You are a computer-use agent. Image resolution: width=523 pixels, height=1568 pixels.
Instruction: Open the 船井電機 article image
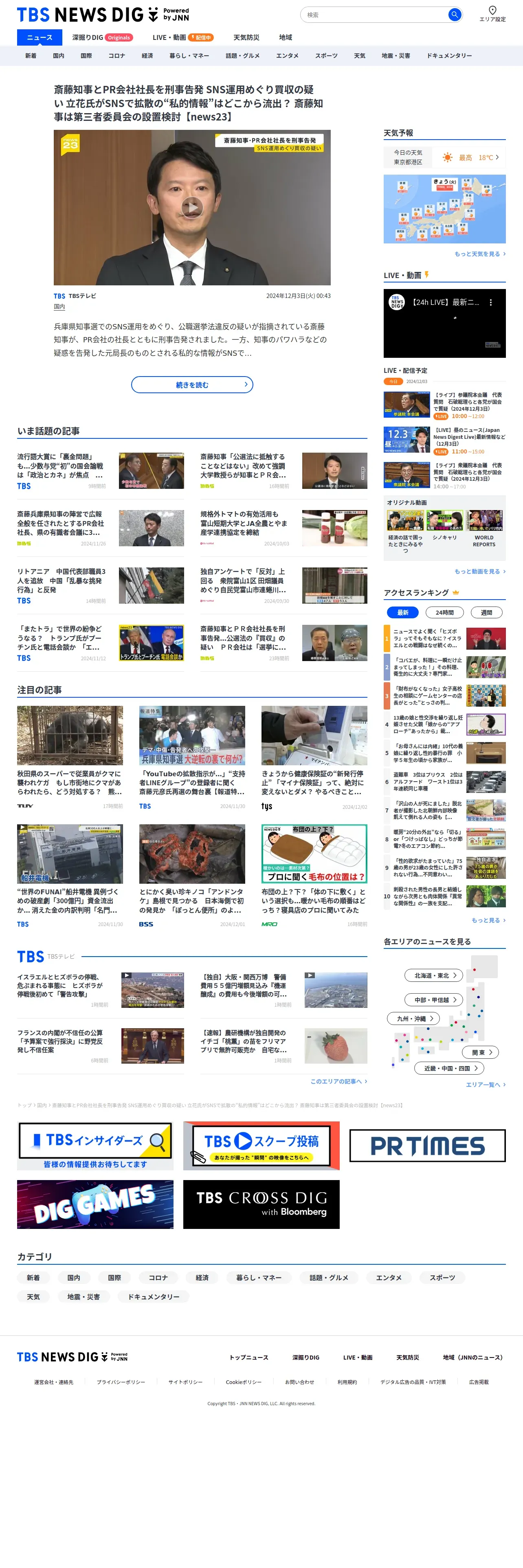click(x=70, y=853)
